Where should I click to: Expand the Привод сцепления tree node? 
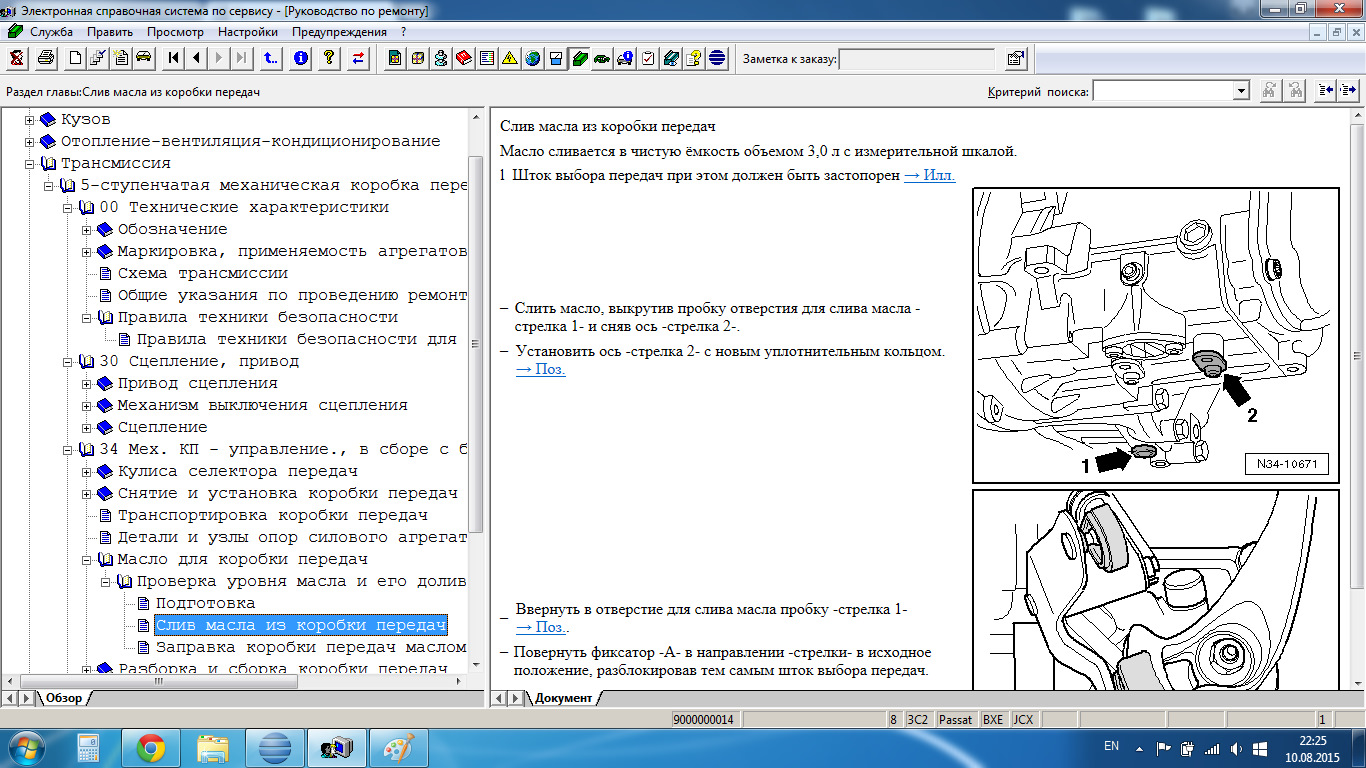click(x=87, y=384)
